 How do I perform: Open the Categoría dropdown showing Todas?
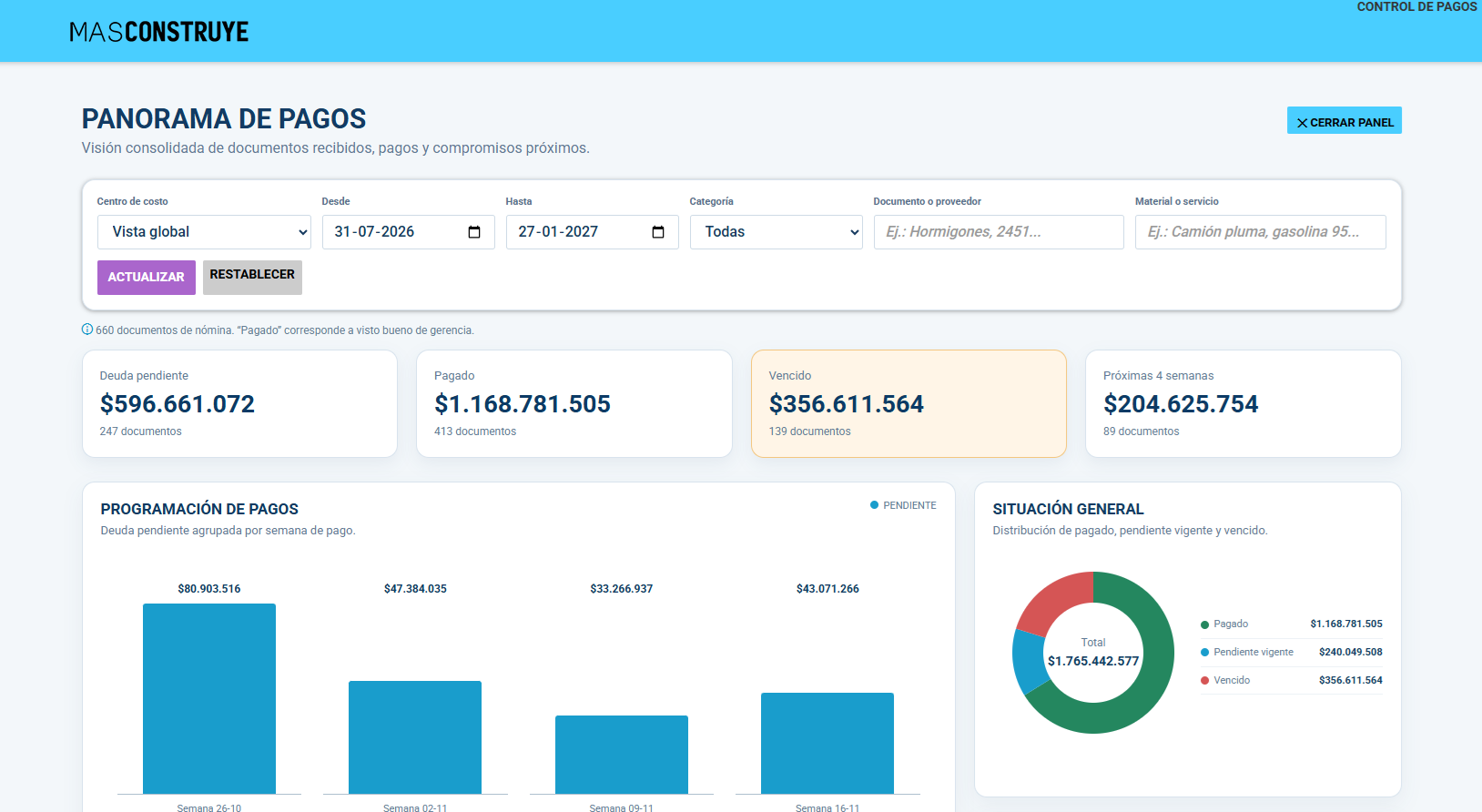click(777, 232)
